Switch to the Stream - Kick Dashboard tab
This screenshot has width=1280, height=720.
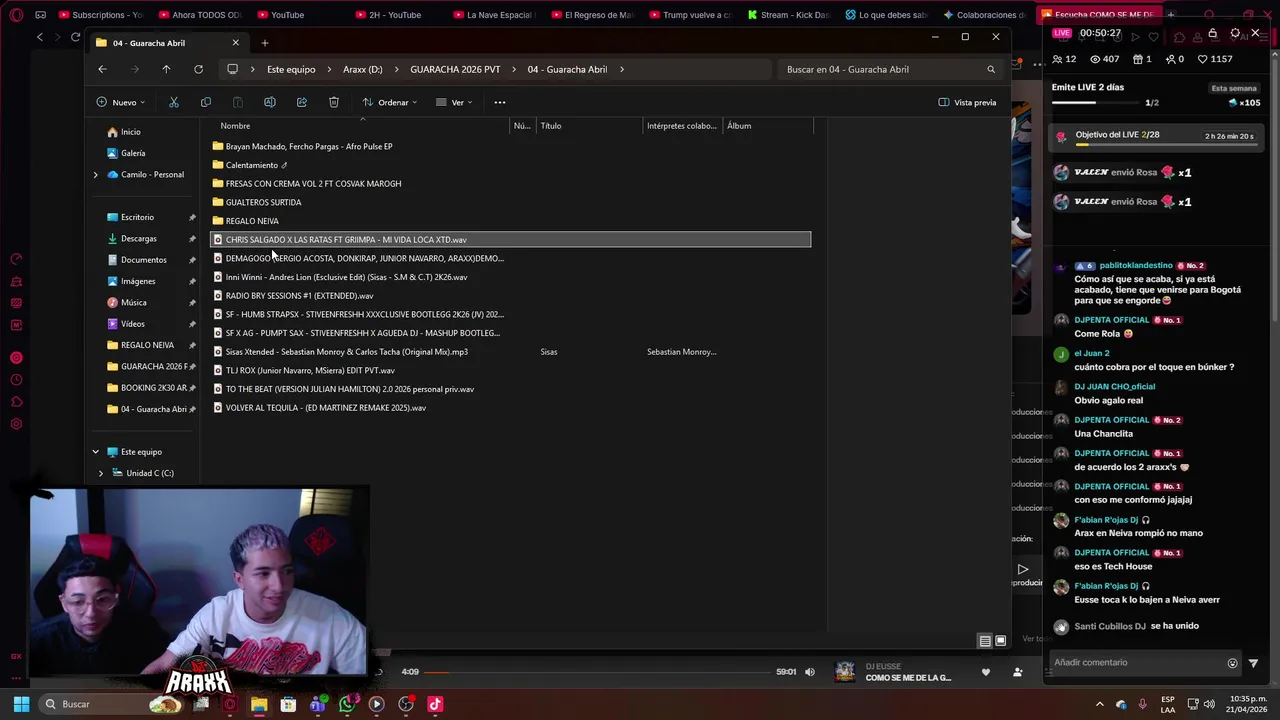pyautogui.click(x=788, y=15)
